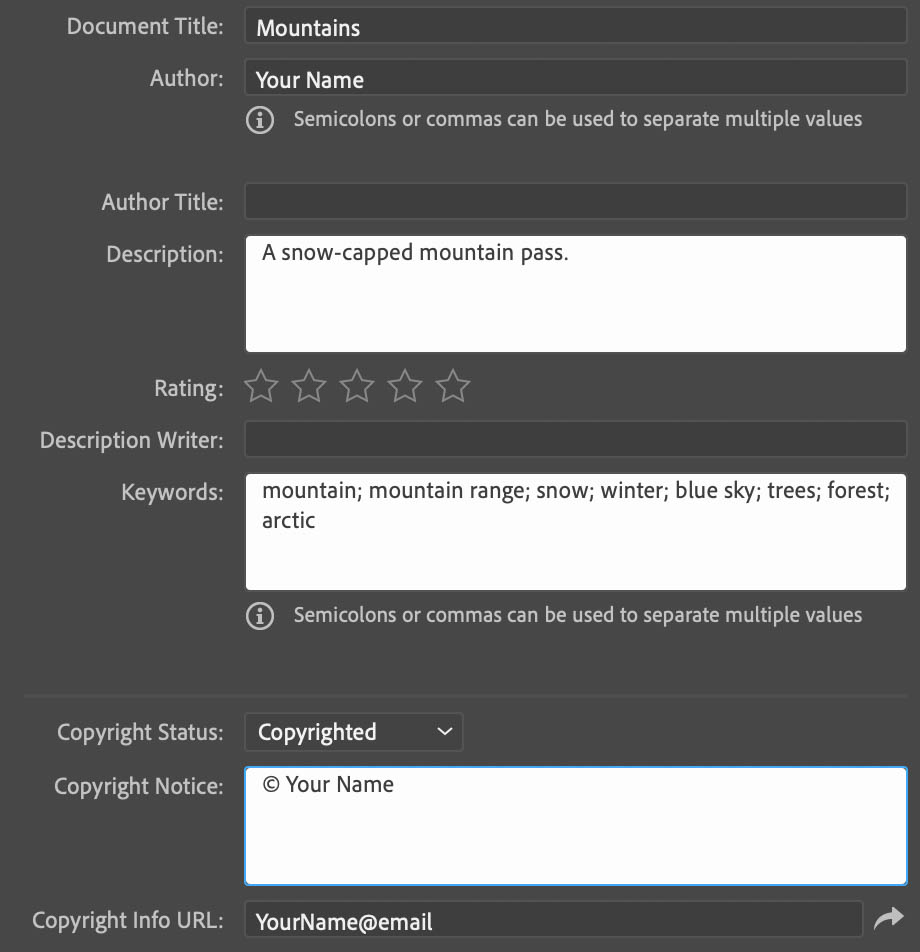The width and height of the screenshot is (920, 952).
Task: Click the fourth rating star
Action: [x=404, y=386]
